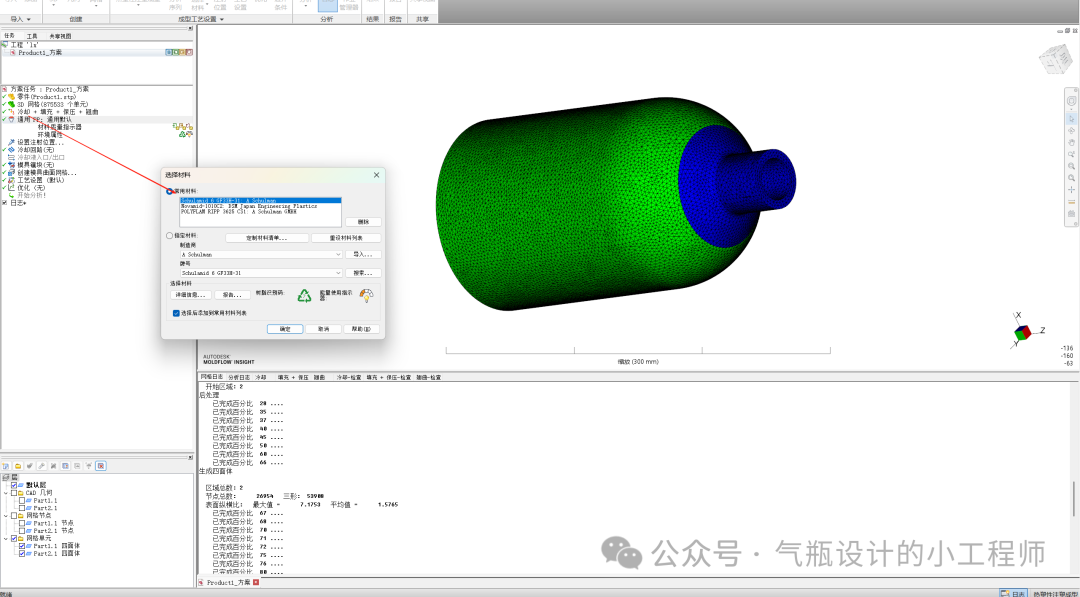This screenshot has height=597, width=1080.
Task: Click the process settings icon beside 工艺设置
Action: point(12,180)
